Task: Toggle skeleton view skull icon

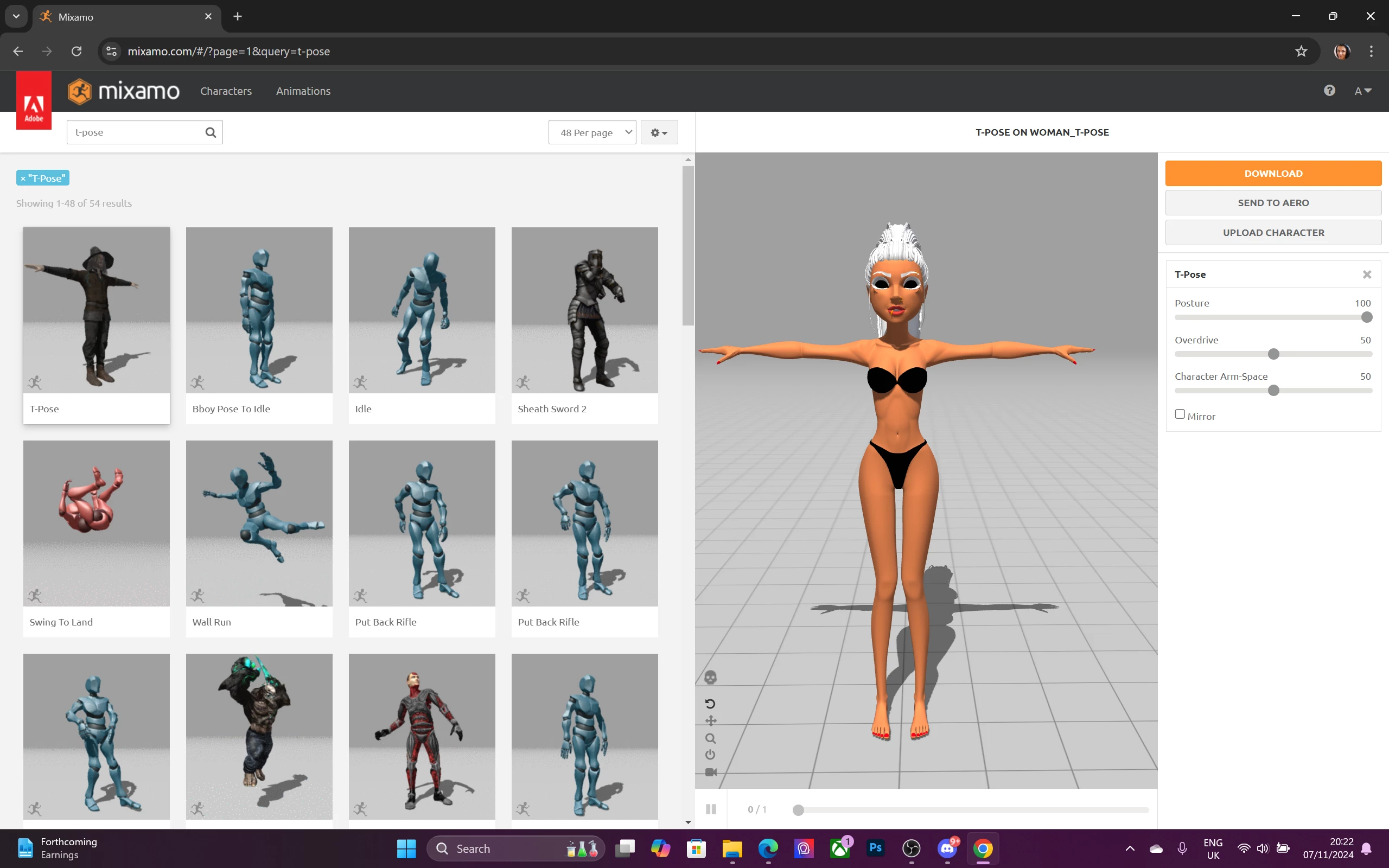Action: click(710, 678)
